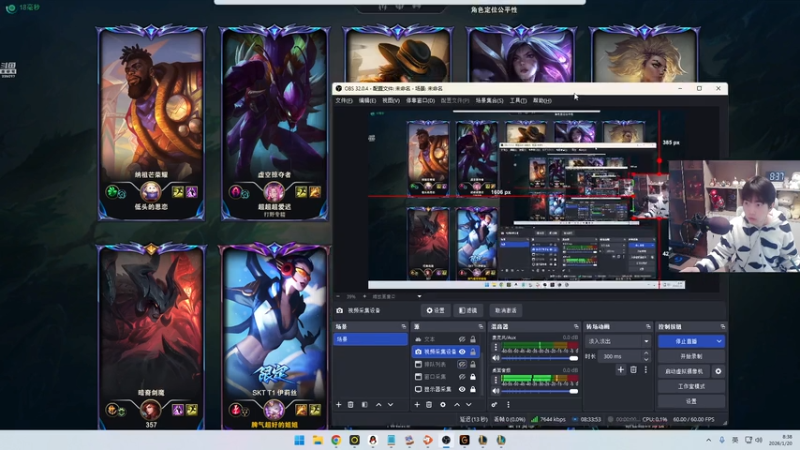This screenshot has height=450, width=800.
Task: Remove the selected scene using the trash icon in 场景 panel
Action: [x=351, y=405]
